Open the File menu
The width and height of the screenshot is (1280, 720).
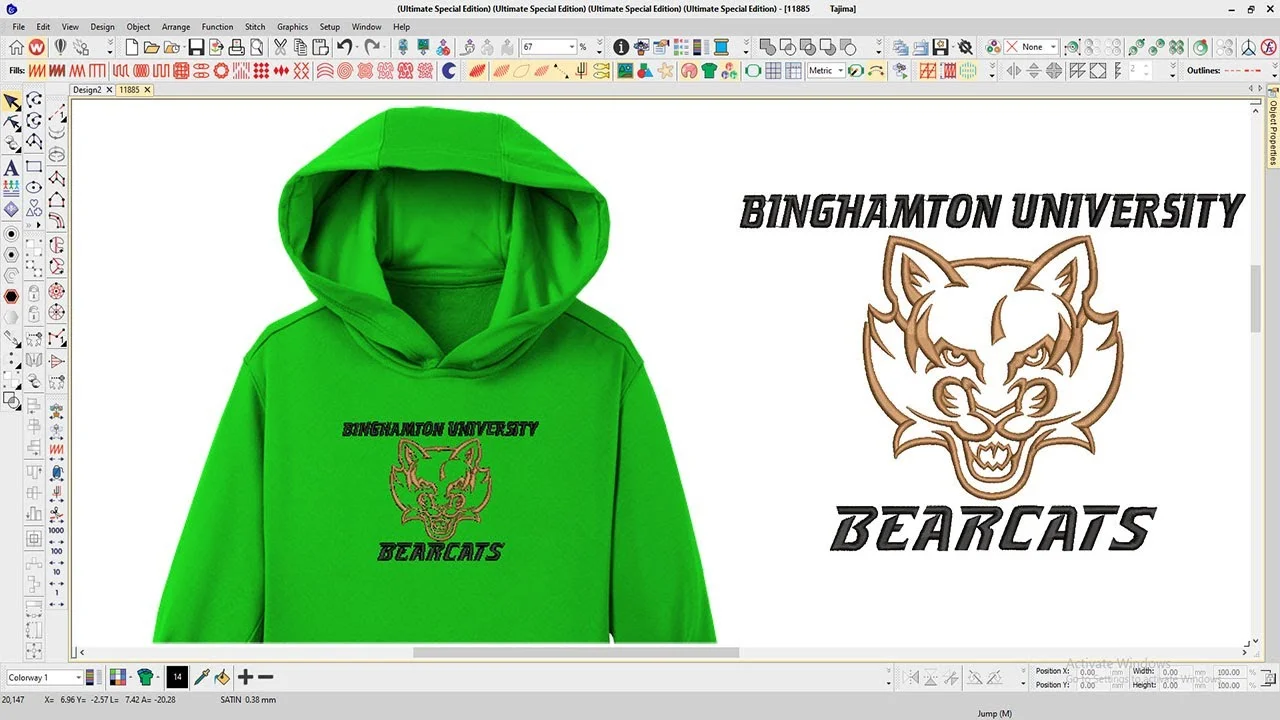click(x=19, y=27)
